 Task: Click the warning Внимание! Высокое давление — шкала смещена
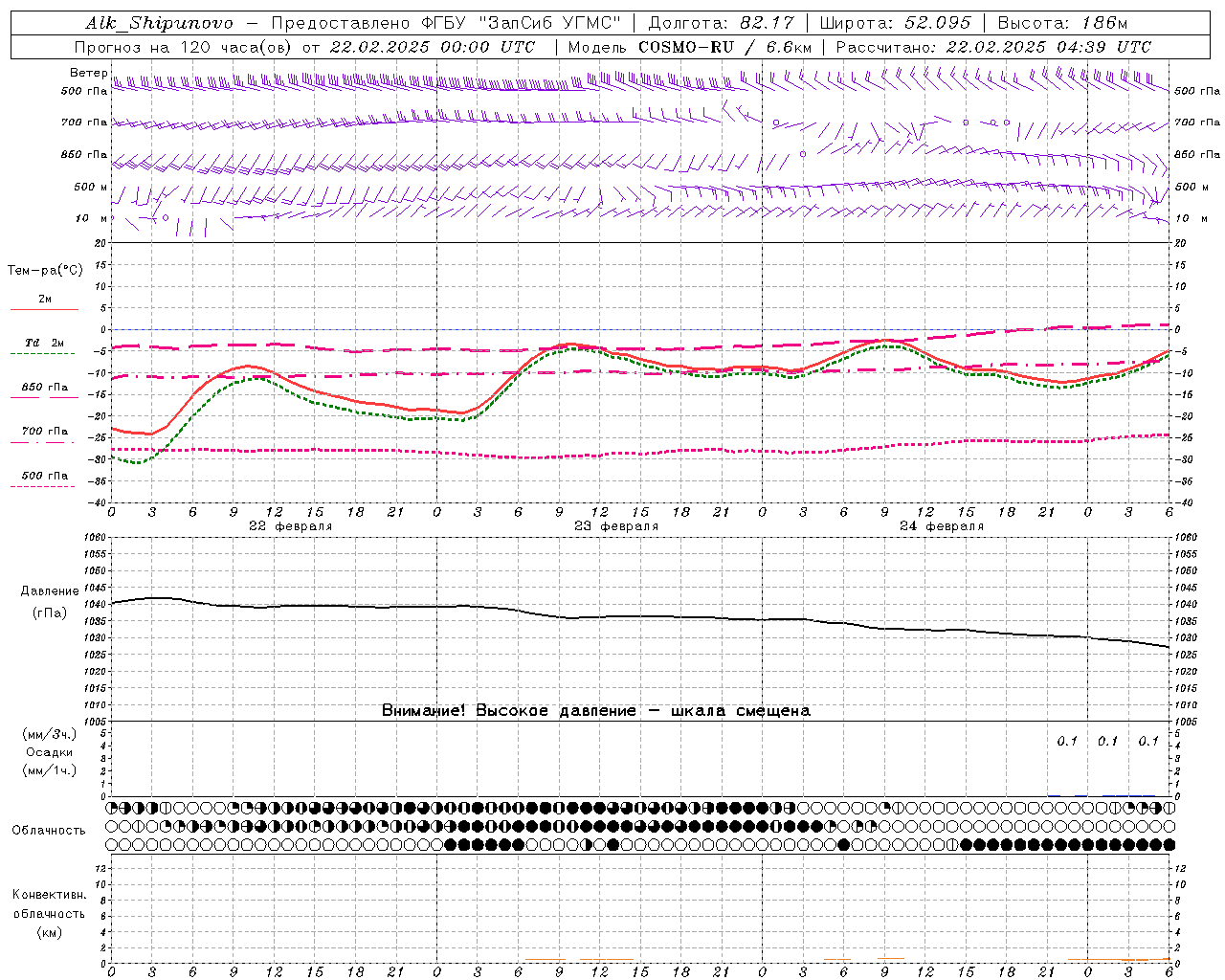pos(596,711)
